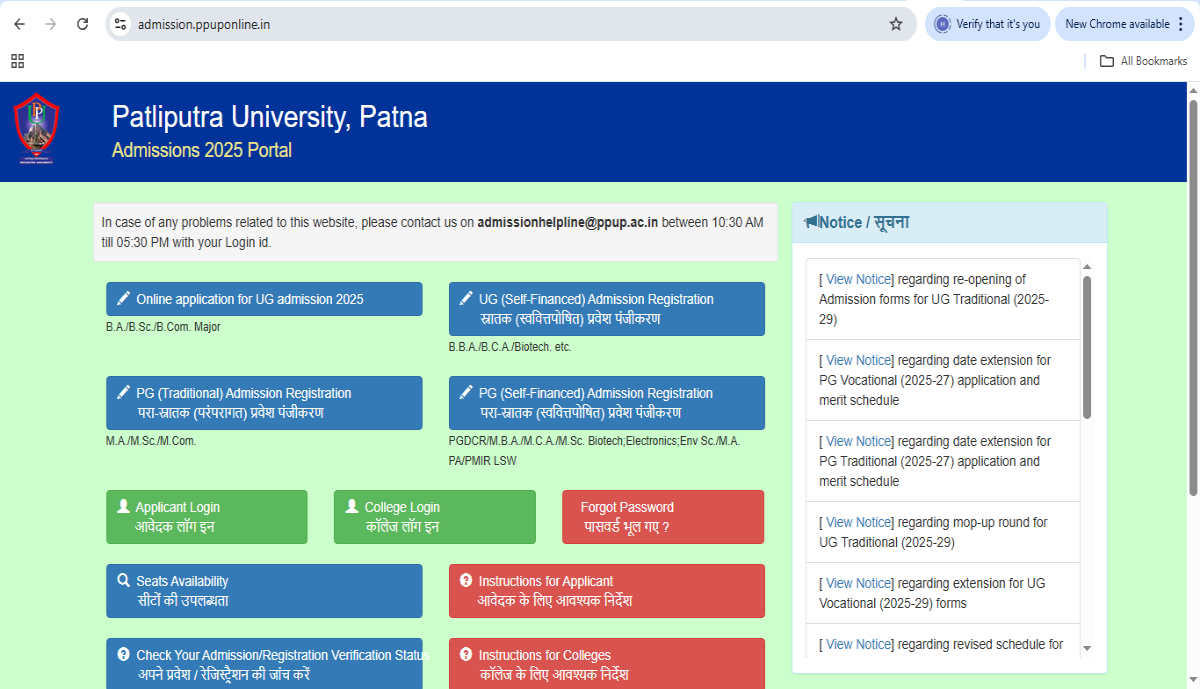View Notice regarding re-opening of UG Traditional forms
The image size is (1200, 689).
point(858,279)
